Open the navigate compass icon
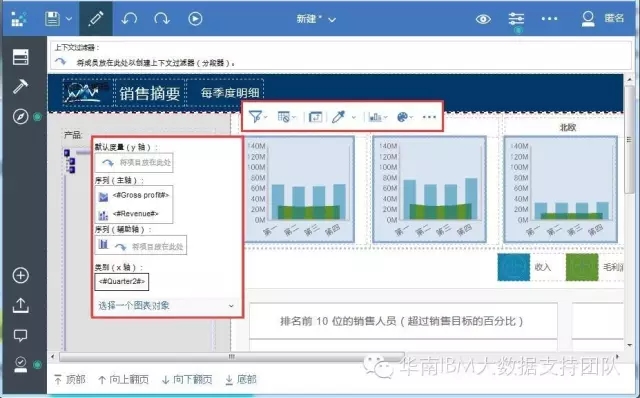 tap(20, 117)
